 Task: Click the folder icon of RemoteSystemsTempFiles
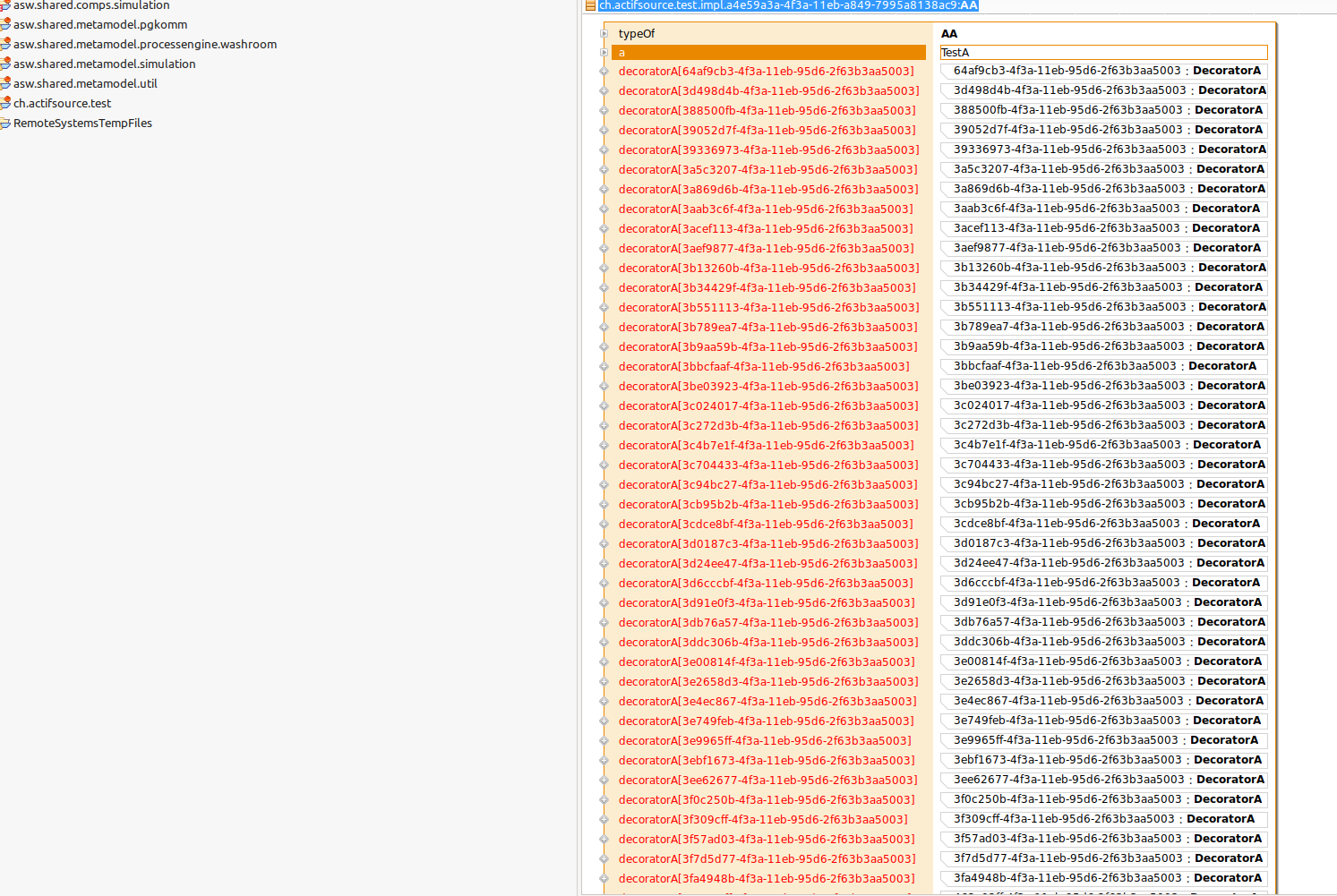point(6,123)
